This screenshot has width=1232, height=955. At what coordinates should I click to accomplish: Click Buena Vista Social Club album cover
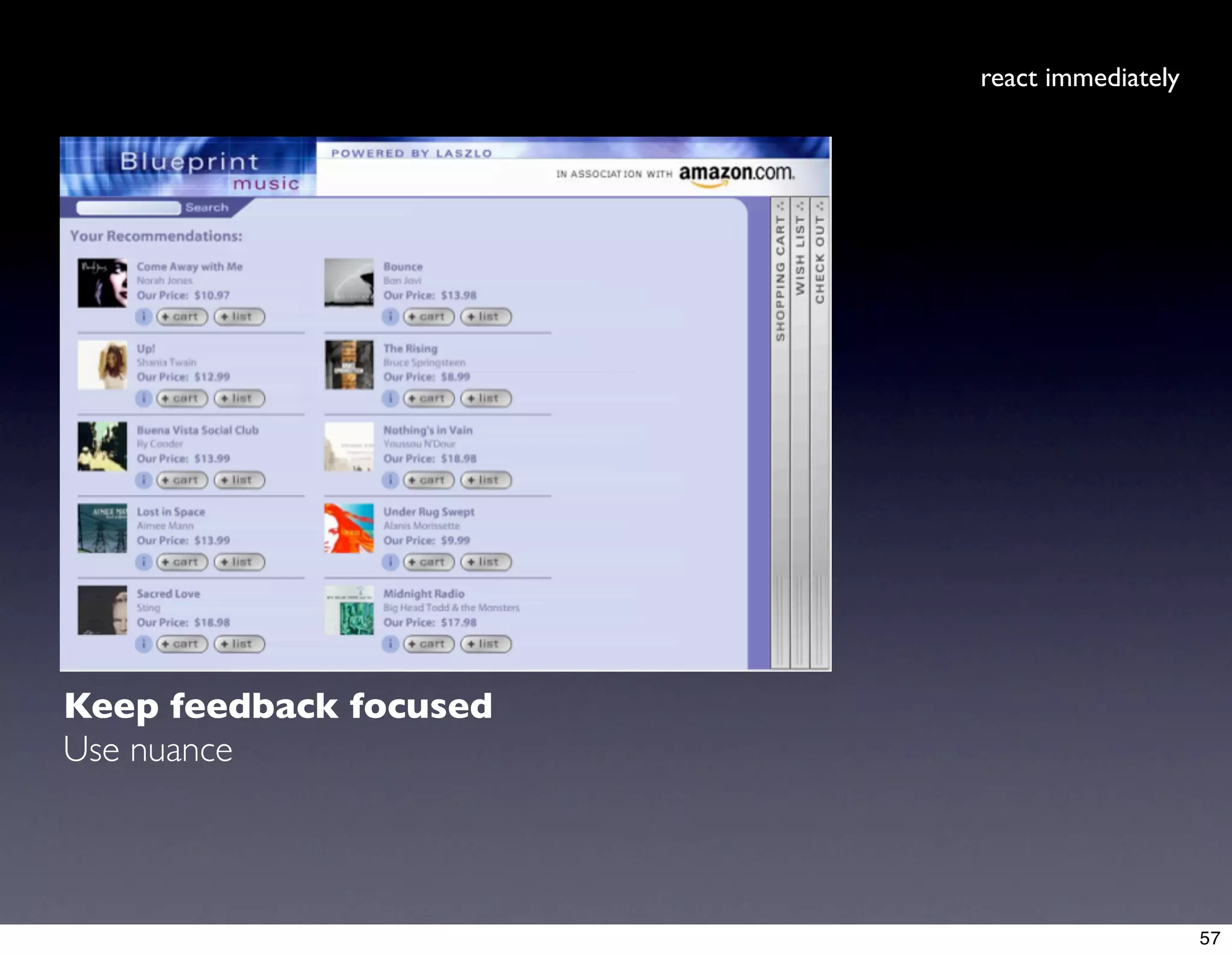pyautogui.click(x=102, y=447)
